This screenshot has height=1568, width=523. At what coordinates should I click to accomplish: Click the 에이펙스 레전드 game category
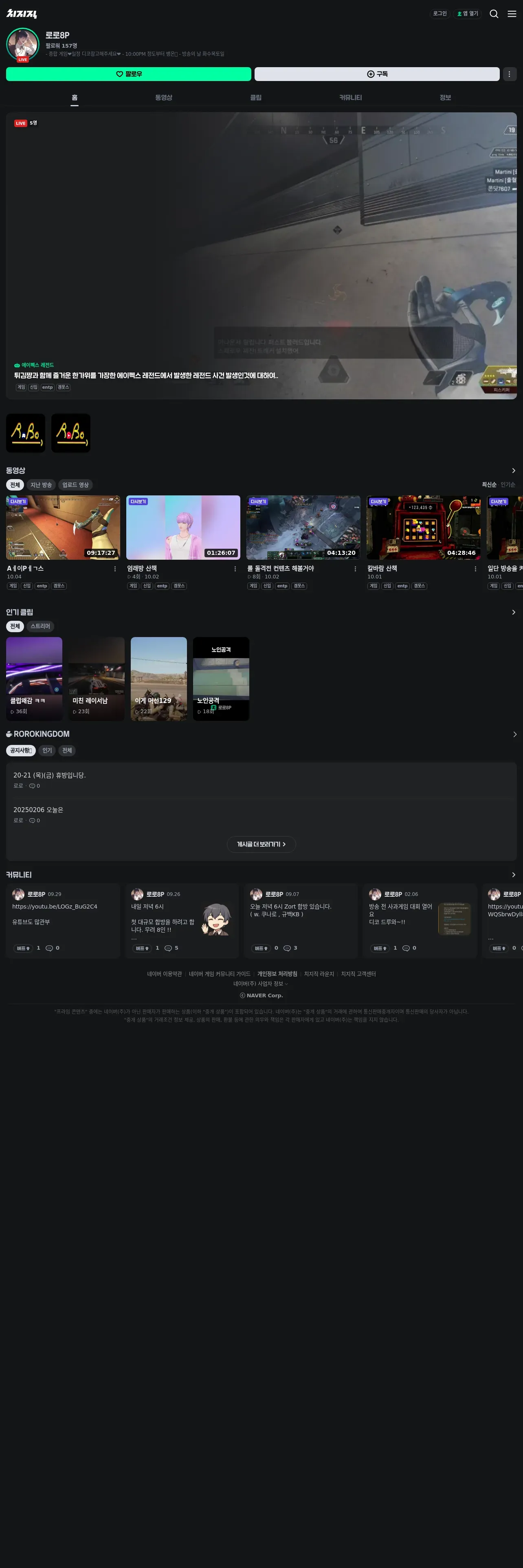[x=34, y=365]
